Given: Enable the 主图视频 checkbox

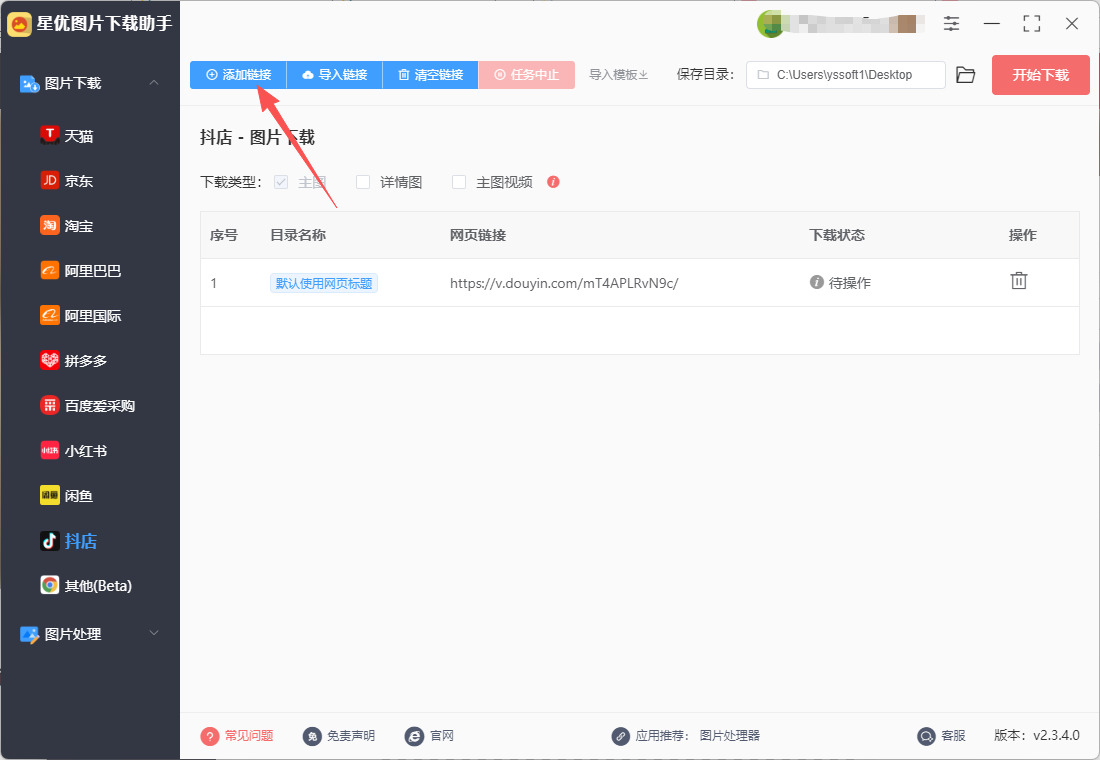Looking at the screenshot, I should (459, 182).
